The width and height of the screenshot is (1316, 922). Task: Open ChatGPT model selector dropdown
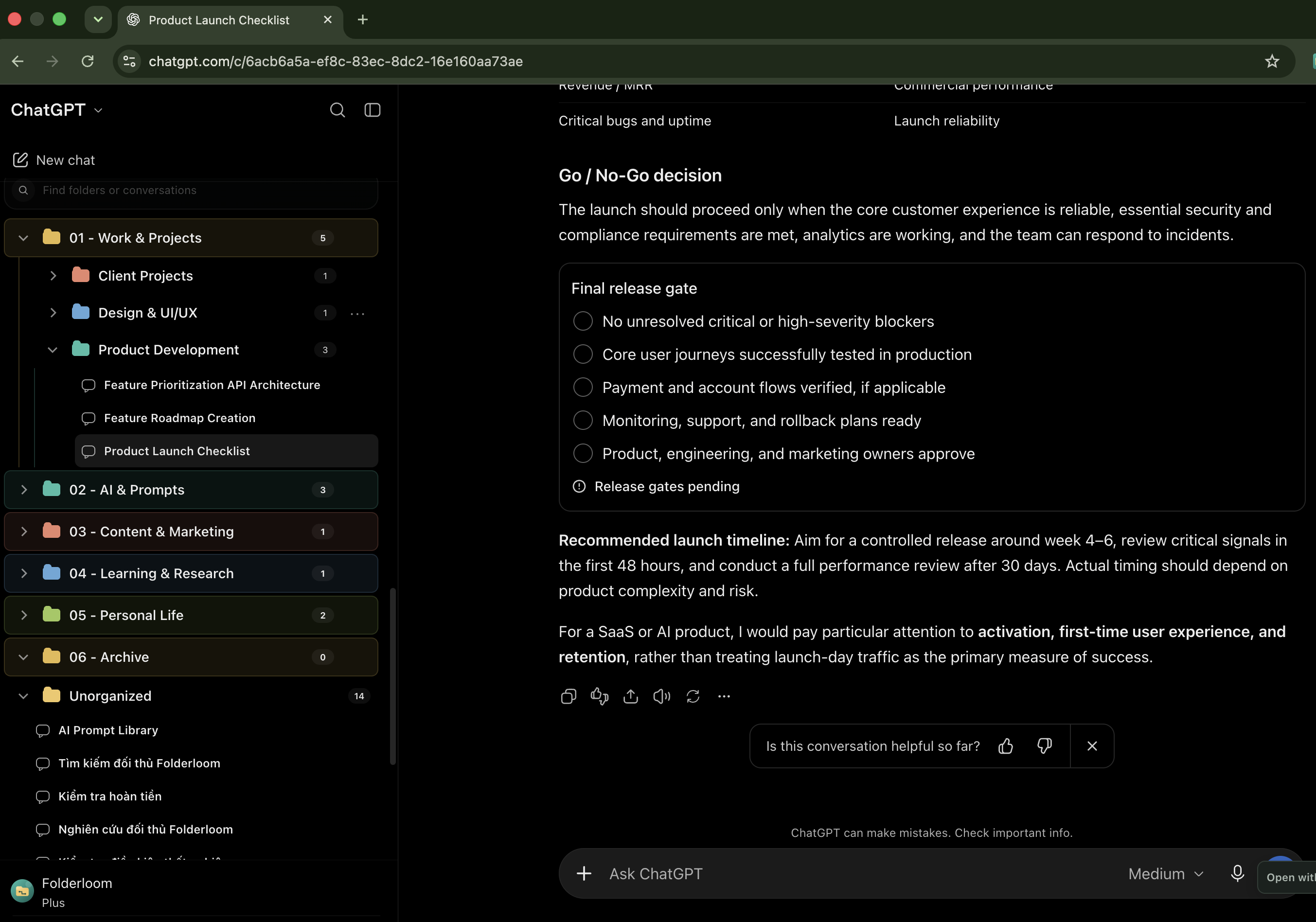(x=57, y=110)
